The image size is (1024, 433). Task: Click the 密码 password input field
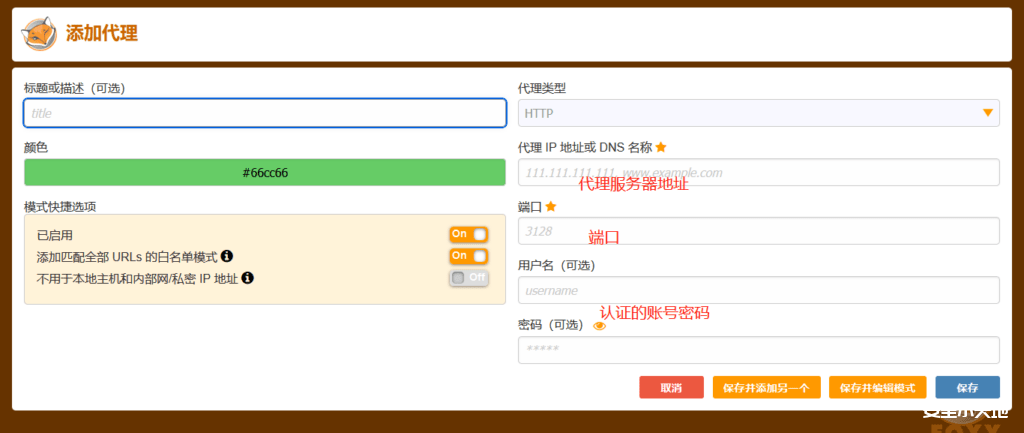759,350
